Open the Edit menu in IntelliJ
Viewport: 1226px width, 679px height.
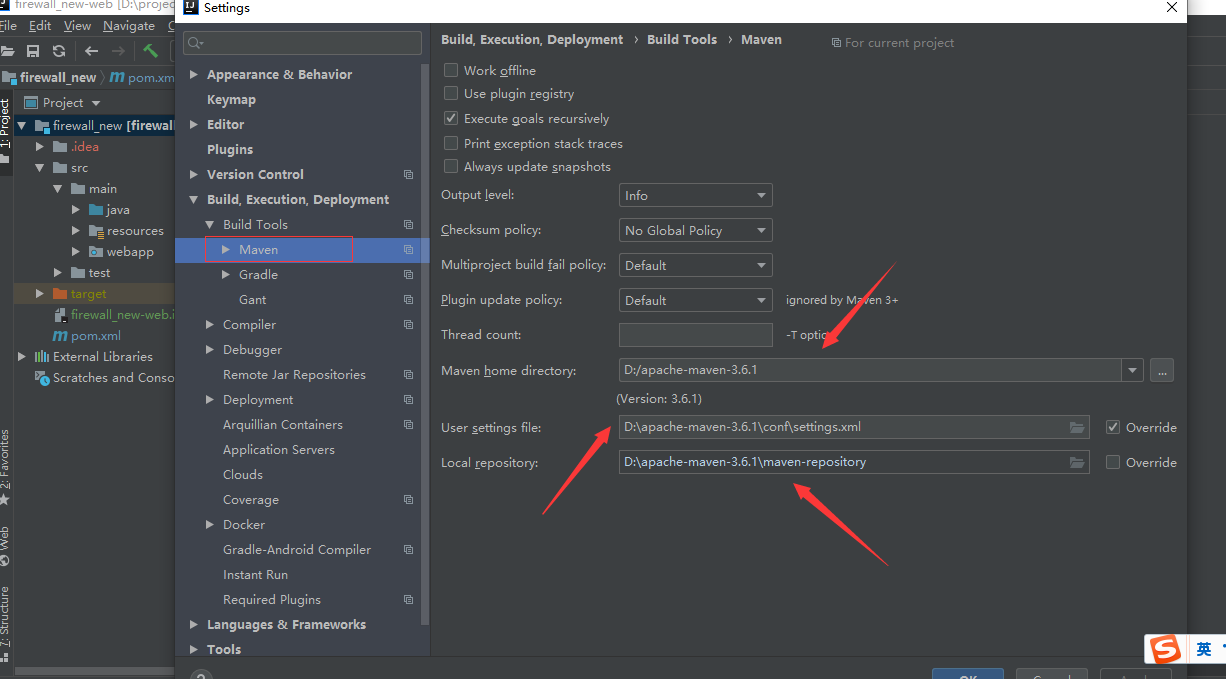pyautogui.click(x=40, y=25)
